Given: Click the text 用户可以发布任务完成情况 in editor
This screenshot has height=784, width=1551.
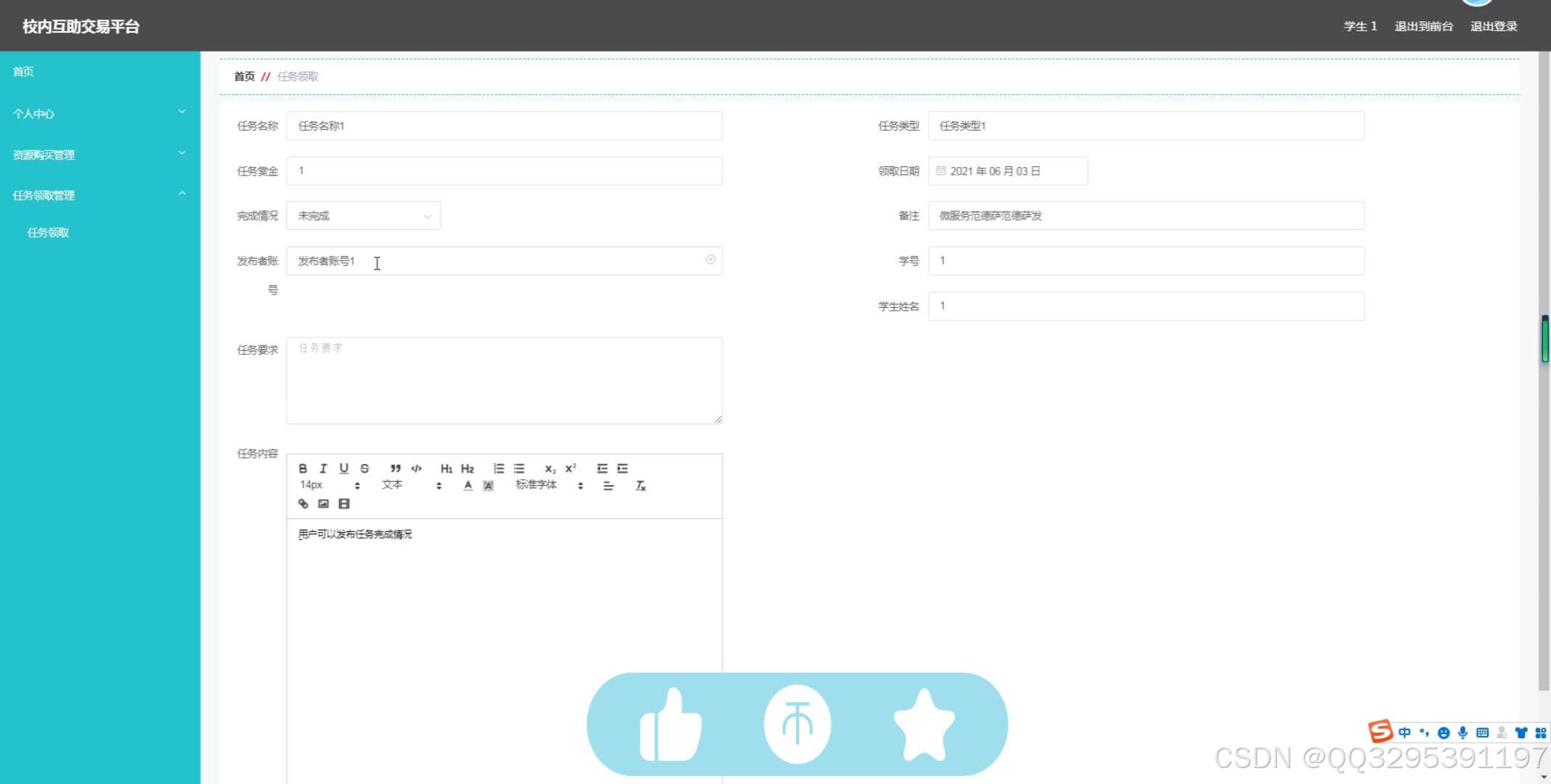Looking at the screenshot, I should [355, 534].
